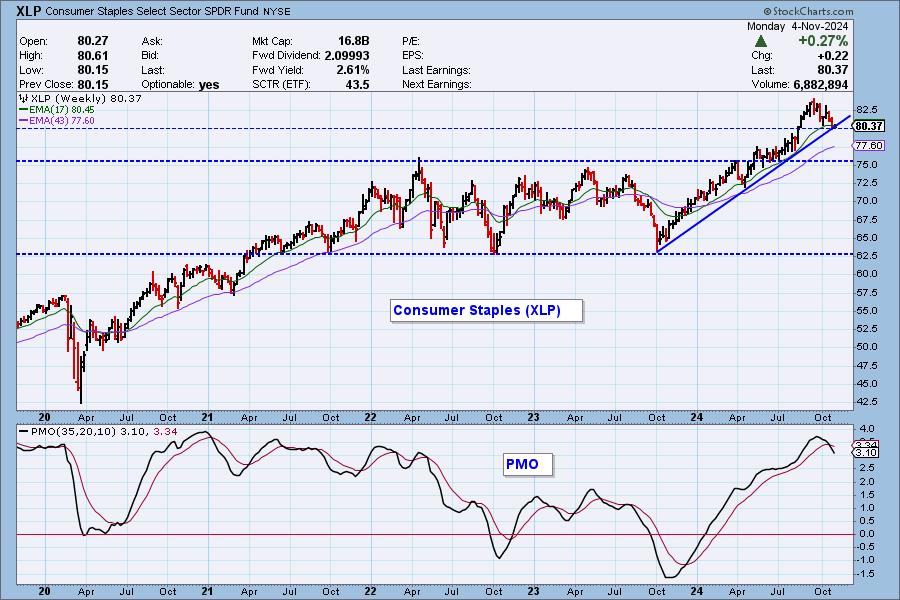Viewport: 900px width, 600px height.
Task: Click the XLP ticker symbol title
Action: point(29,11)
